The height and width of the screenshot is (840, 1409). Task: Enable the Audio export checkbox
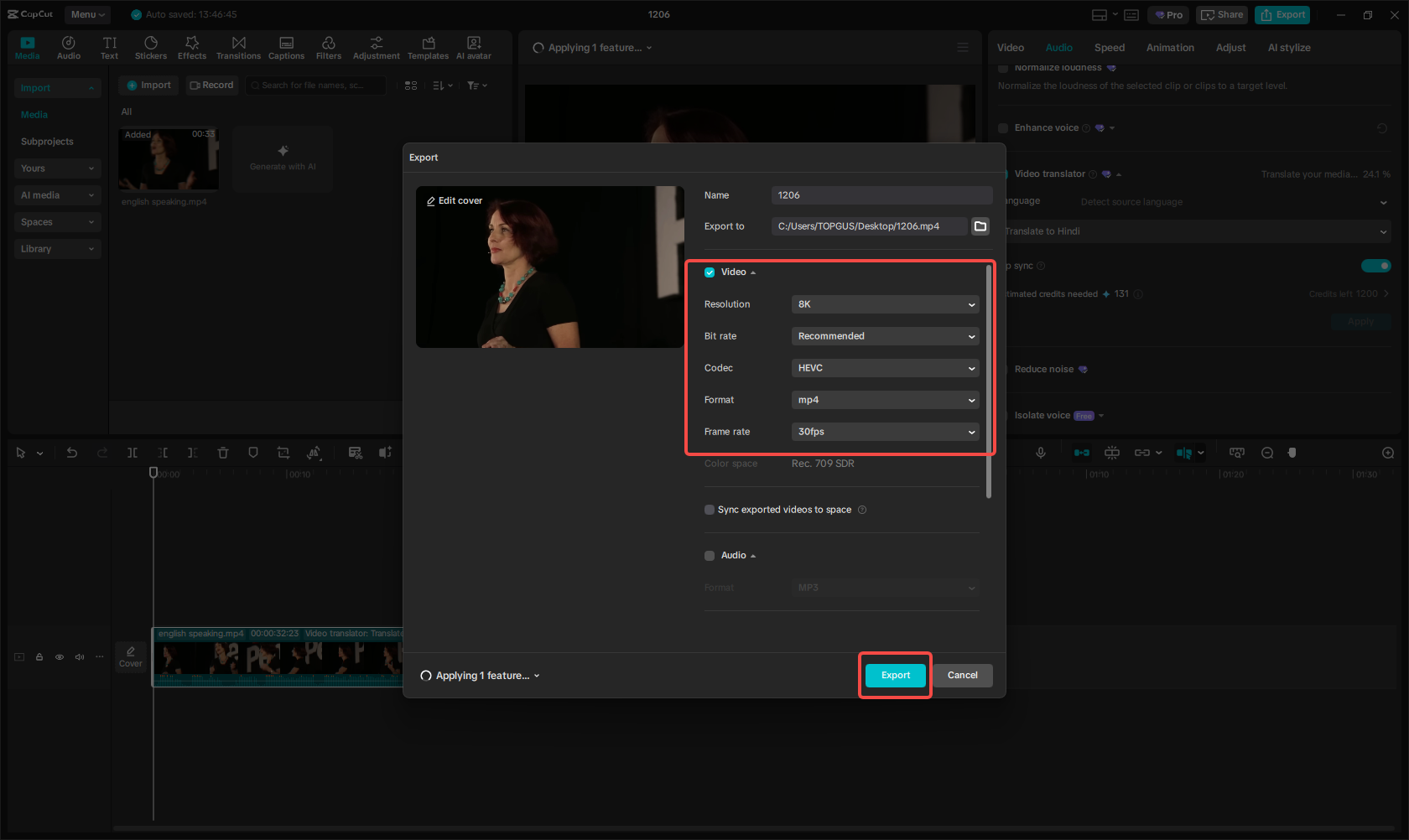tap(710, 555)
